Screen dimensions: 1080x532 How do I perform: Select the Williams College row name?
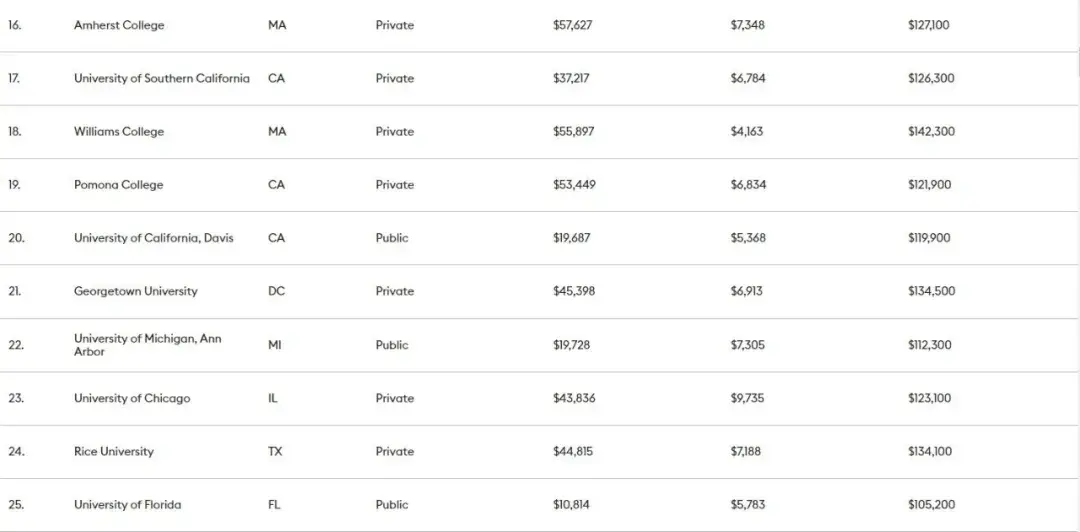point(119,131)
